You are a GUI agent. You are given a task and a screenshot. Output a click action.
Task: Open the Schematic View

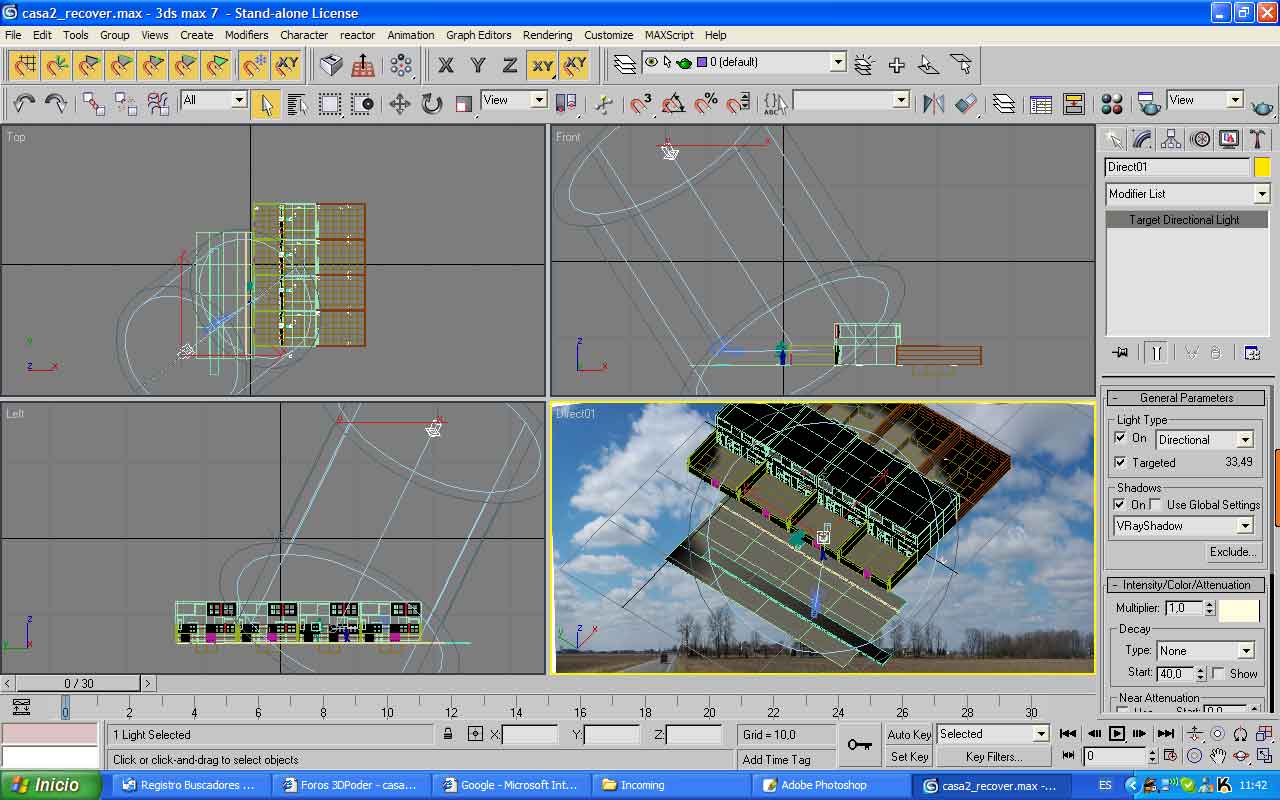(x=1074, y=103)
